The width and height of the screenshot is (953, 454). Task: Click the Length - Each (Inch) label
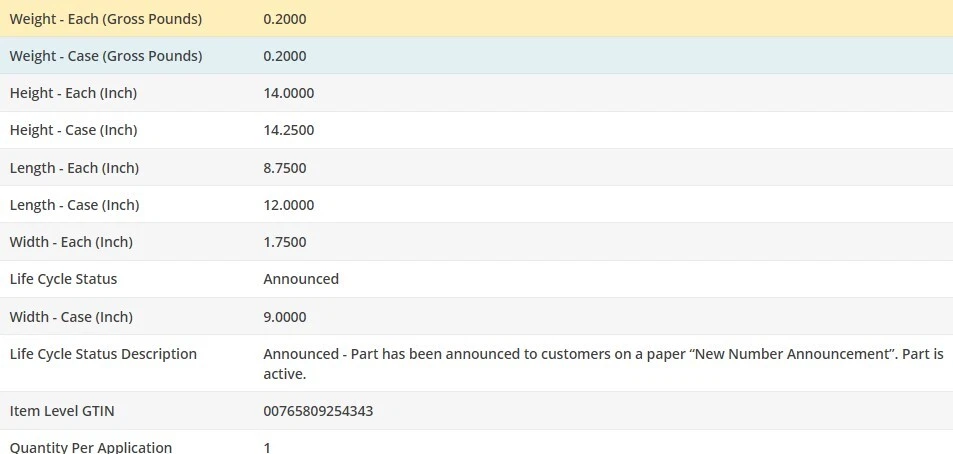tap(74, 168)
